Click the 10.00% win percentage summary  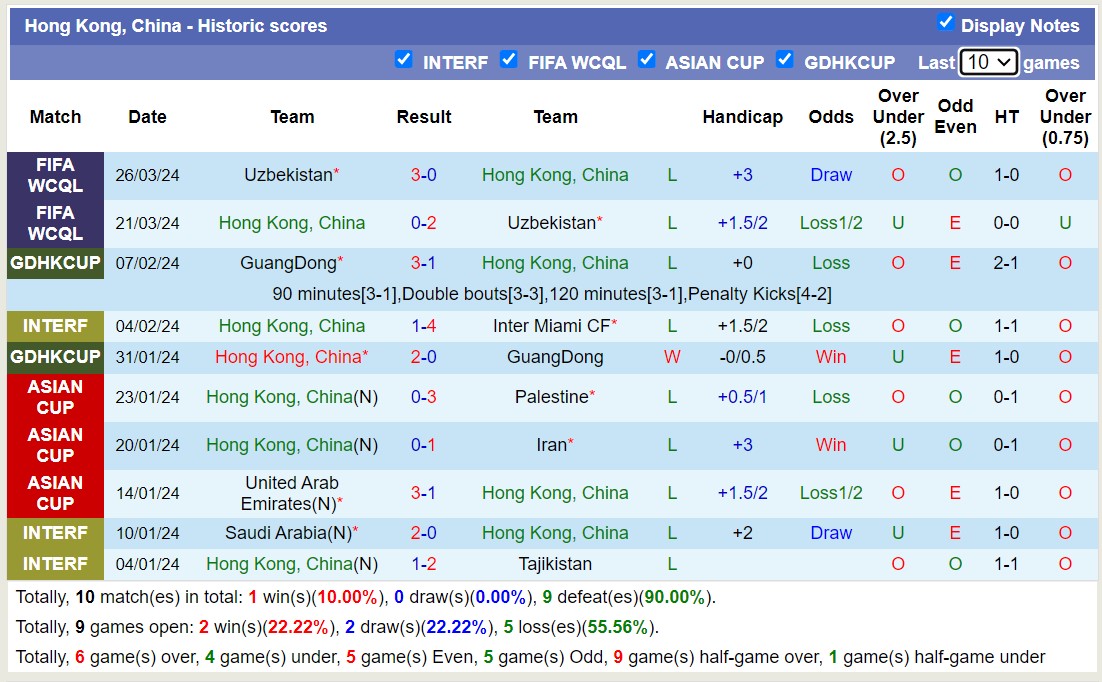pos(347,597)
